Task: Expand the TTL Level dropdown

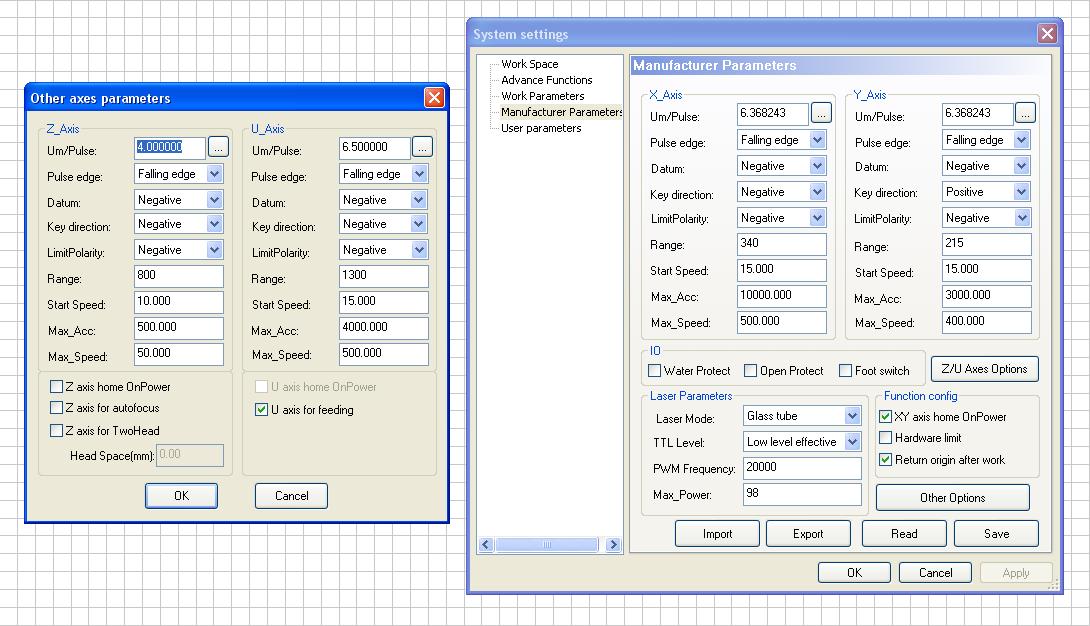Action: pyautogui.click(x=852, y=442)
